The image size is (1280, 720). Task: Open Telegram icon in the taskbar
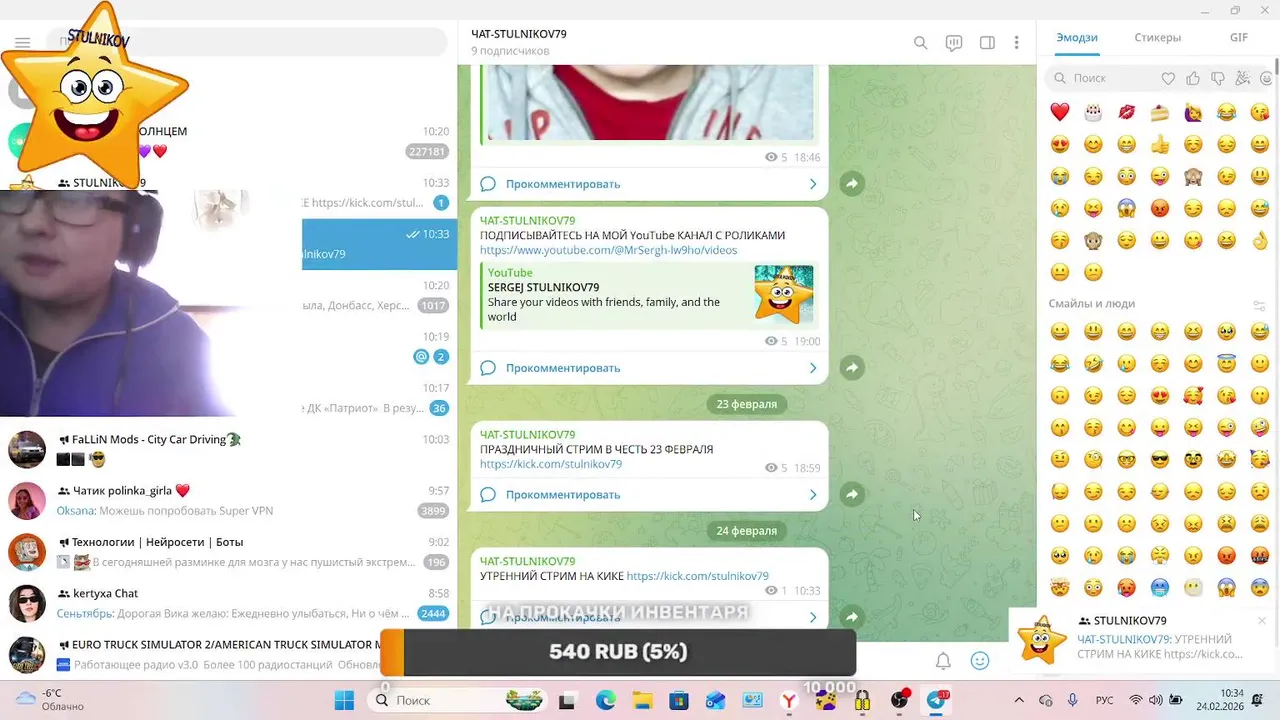tap(936, 700)
